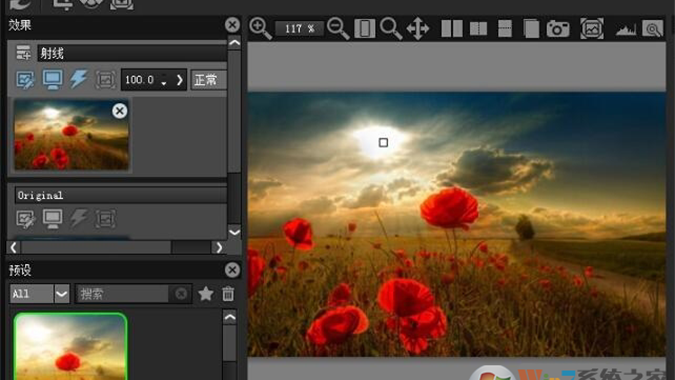
Task: Open the magnified preview window icon
Action: click(653, 29)
